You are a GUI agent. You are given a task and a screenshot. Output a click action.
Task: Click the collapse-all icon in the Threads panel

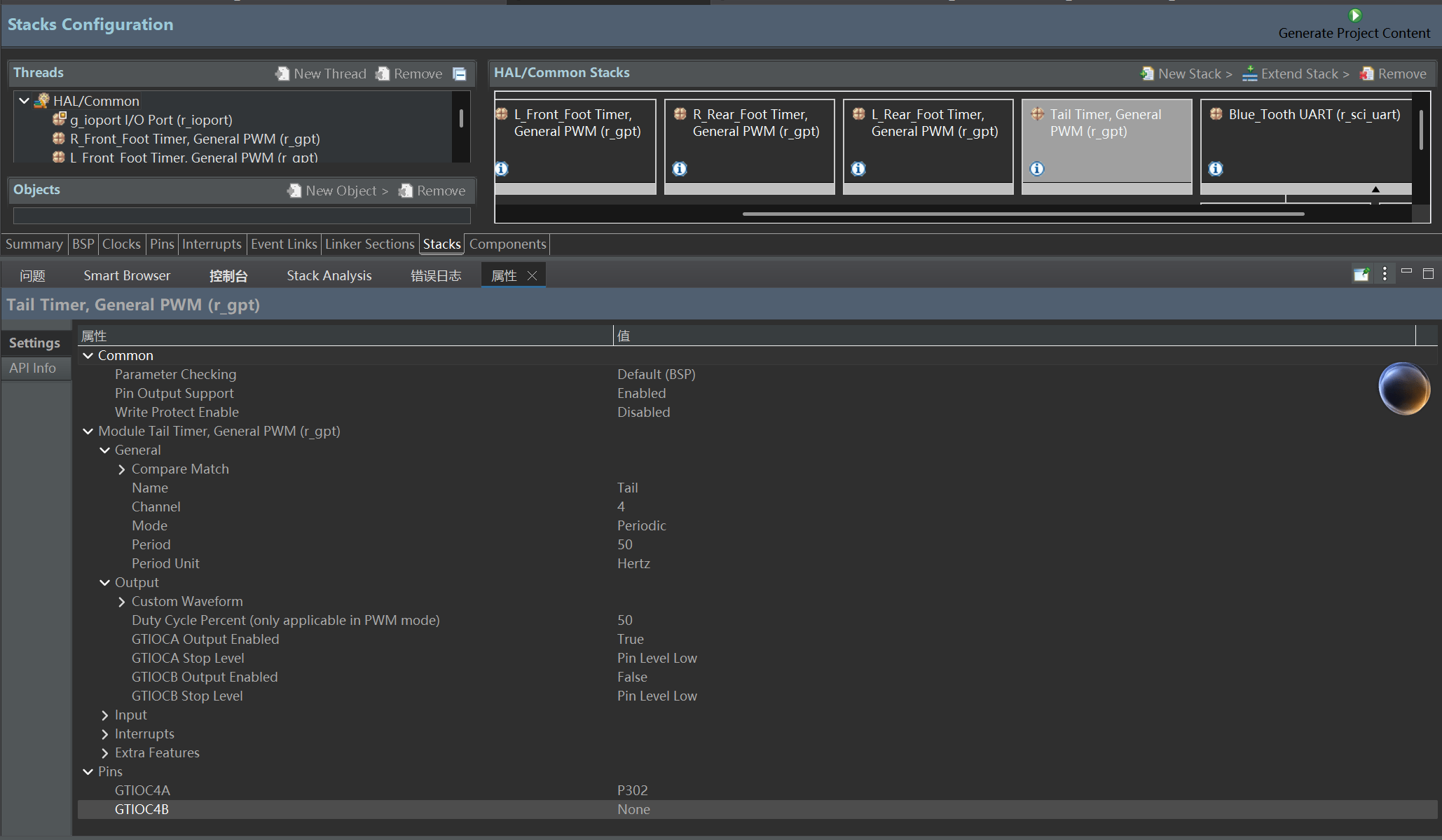[x=460, y=74]
